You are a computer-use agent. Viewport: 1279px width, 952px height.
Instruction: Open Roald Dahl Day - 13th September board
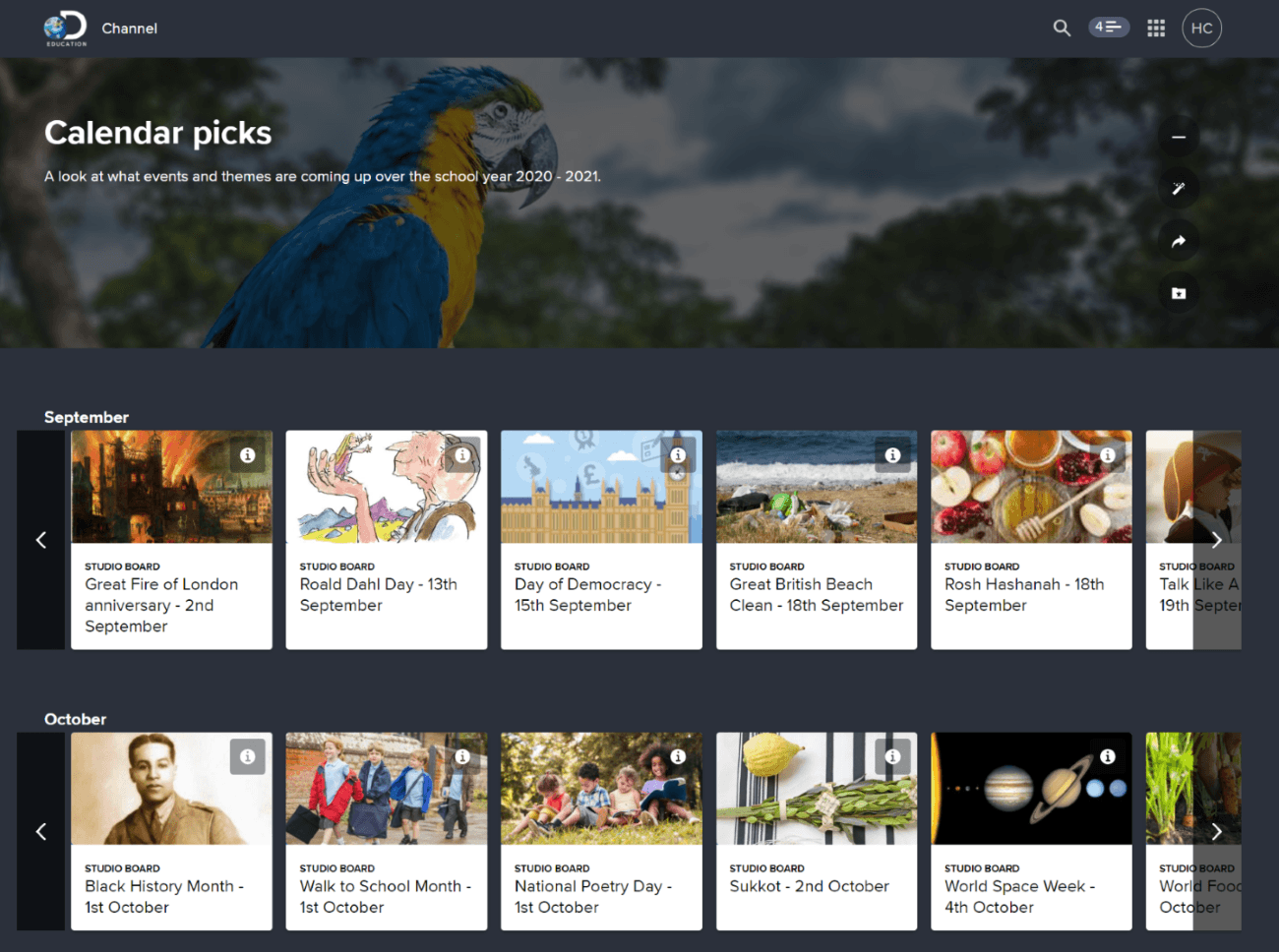(x=378, y=594)
